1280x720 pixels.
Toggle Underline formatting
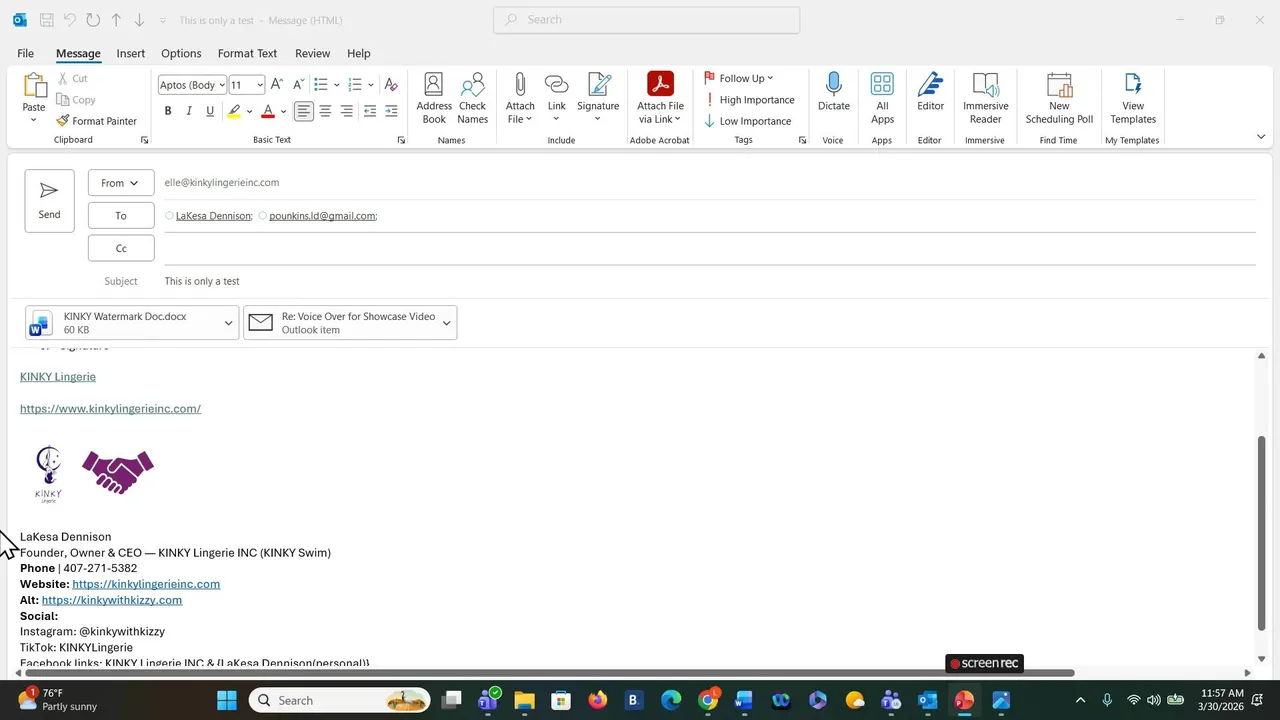(210, 111)
